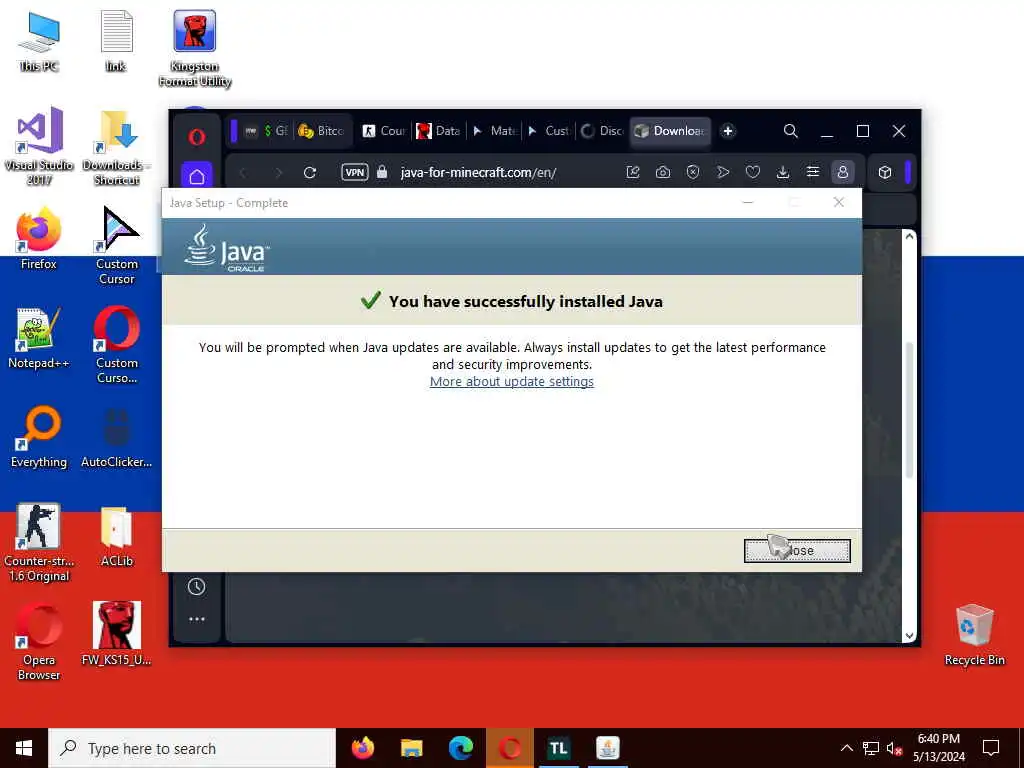
Task: Click the Java installer taskbar icon
Action: pos(607,748)
